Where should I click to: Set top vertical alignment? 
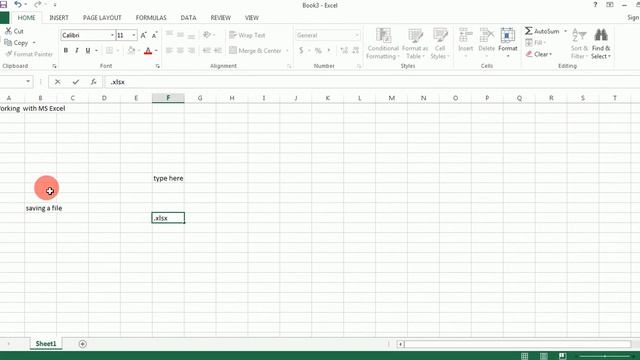[169, 35]
